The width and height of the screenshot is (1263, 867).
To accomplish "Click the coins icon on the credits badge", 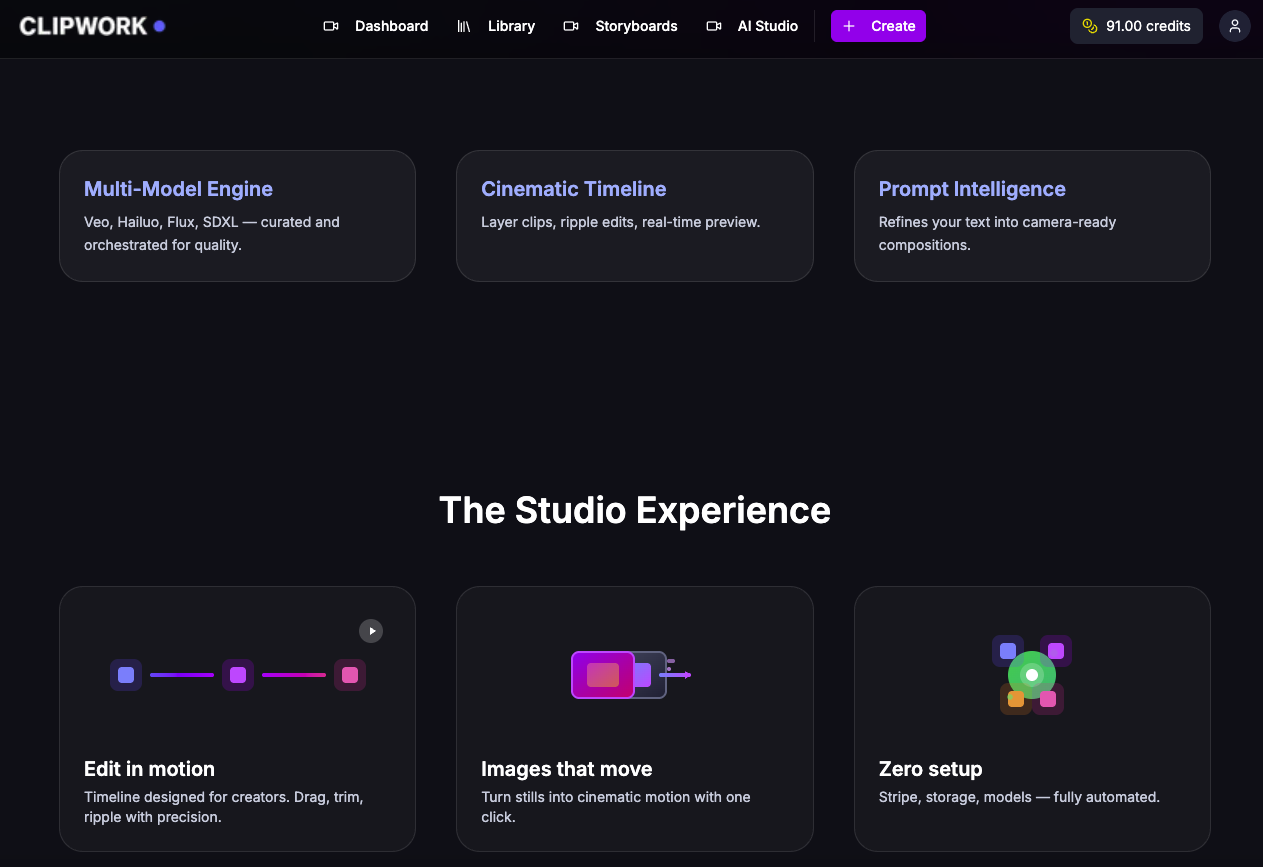I will point(1089,26).
